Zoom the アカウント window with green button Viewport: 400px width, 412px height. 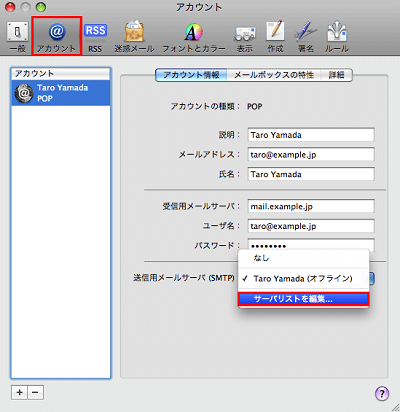click(x=41, y=7)
